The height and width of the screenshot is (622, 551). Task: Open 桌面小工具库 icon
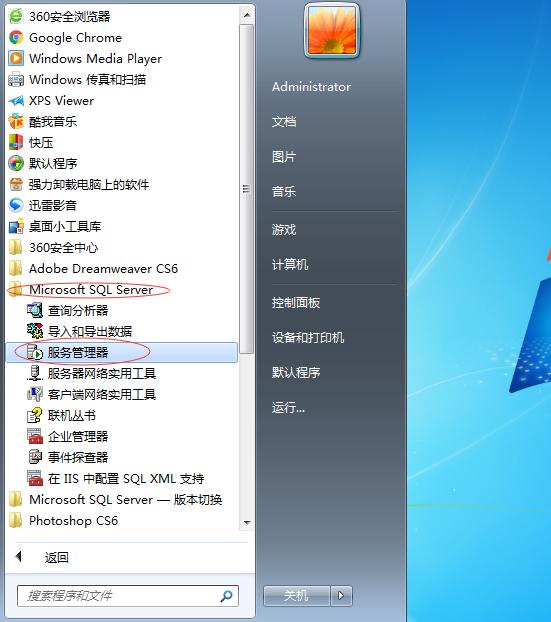[x=16, y=227]
